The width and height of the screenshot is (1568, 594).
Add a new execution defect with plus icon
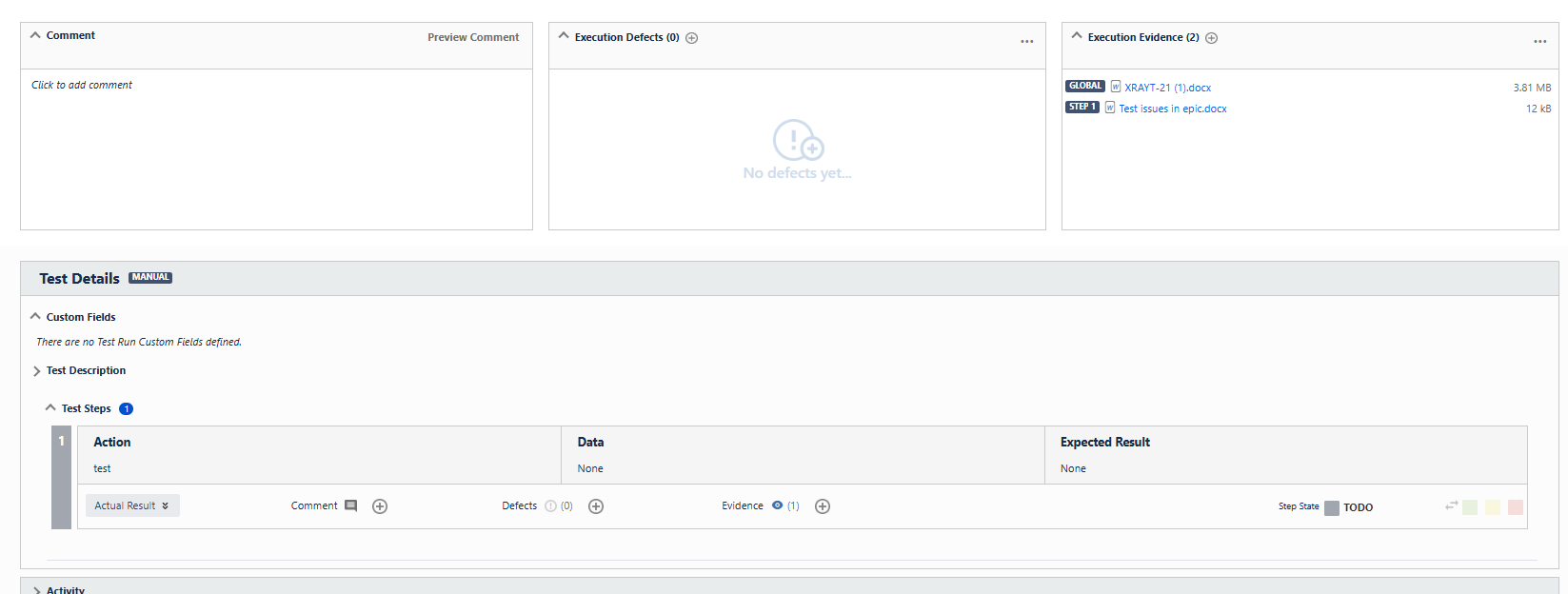[x=692, y=38]
